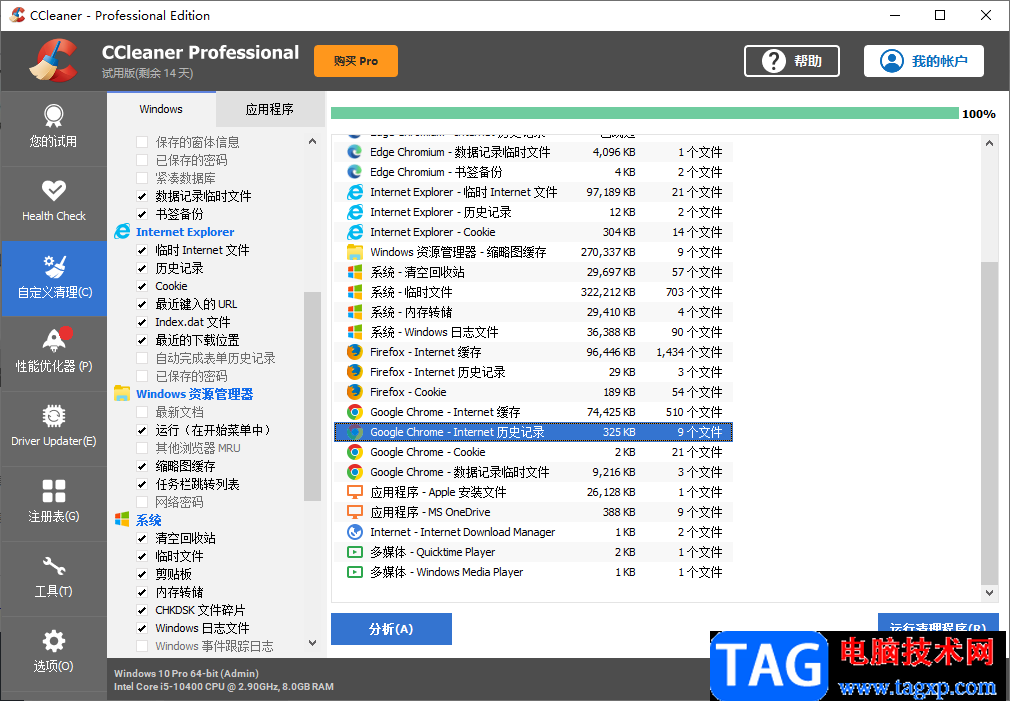1010x701 pixels.
Task: Click the 购买 Pro button
Action: (356, 61)
